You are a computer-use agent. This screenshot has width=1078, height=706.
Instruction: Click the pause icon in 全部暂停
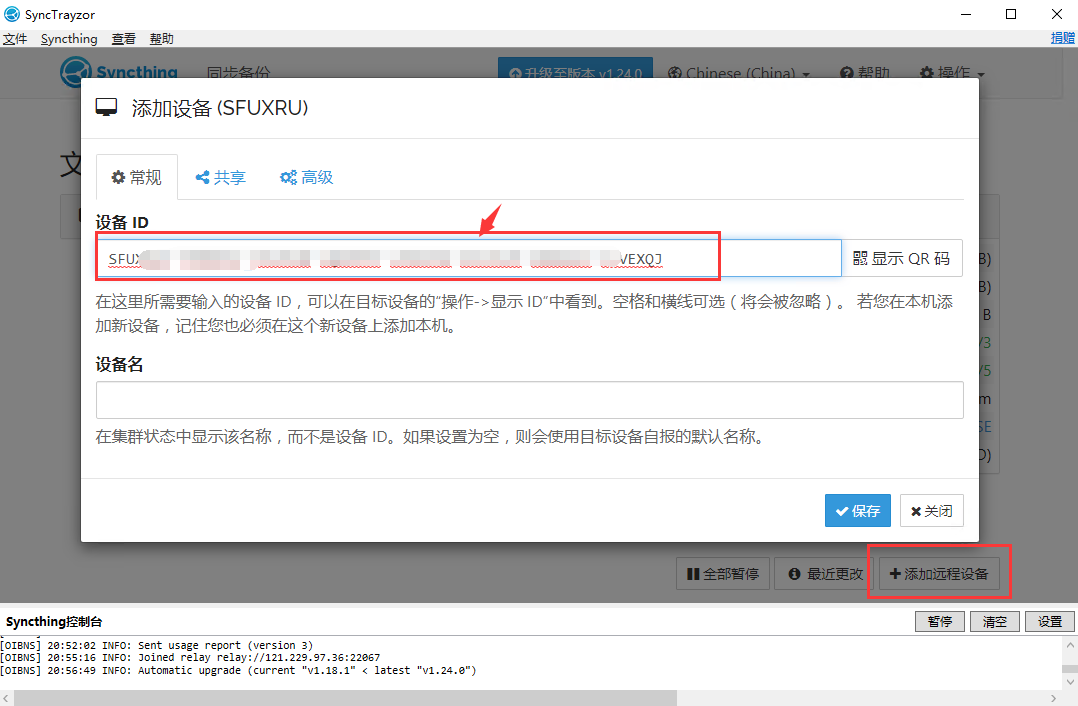692,574
